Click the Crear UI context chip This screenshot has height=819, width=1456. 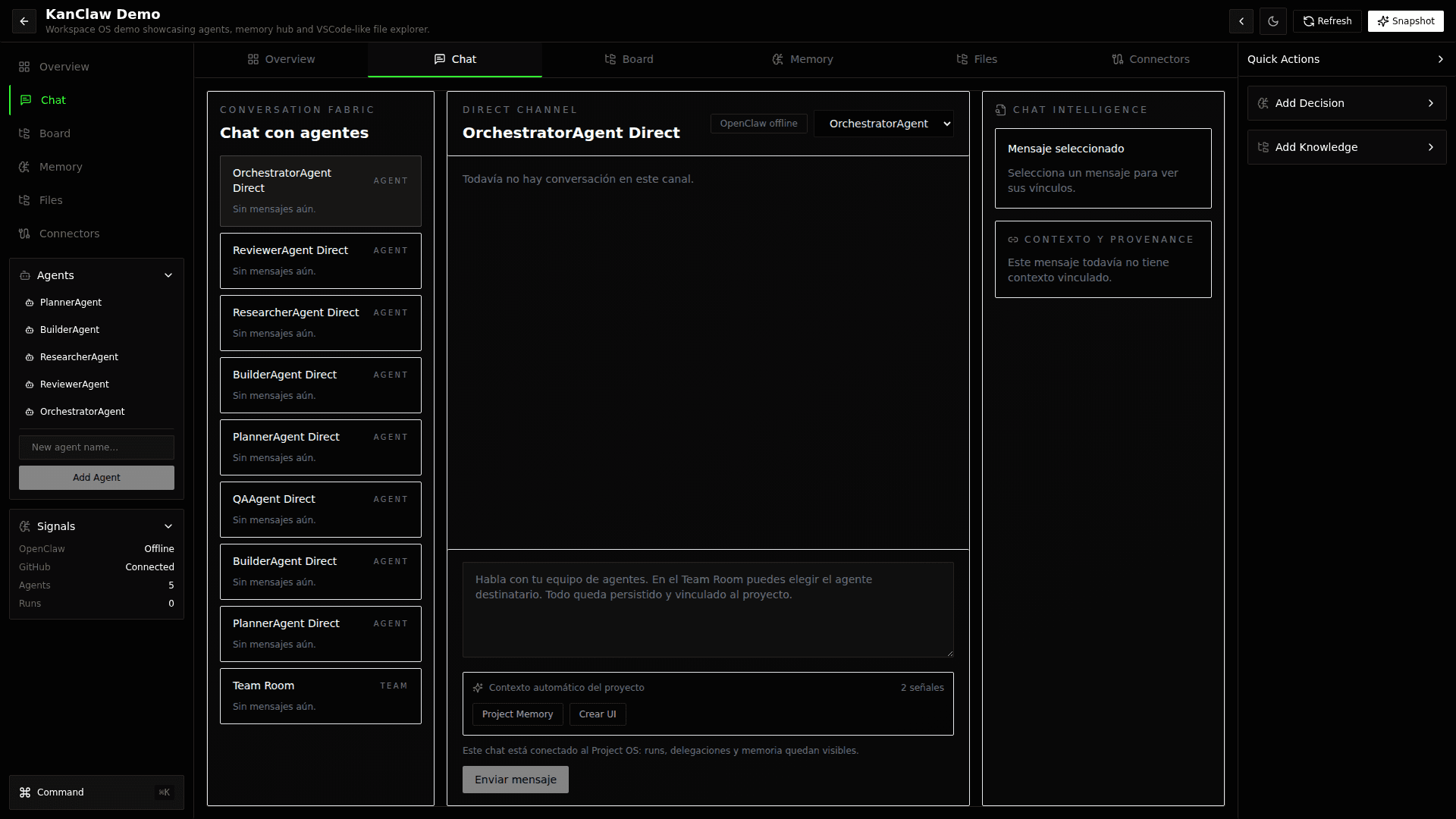(x=598, y=714)
